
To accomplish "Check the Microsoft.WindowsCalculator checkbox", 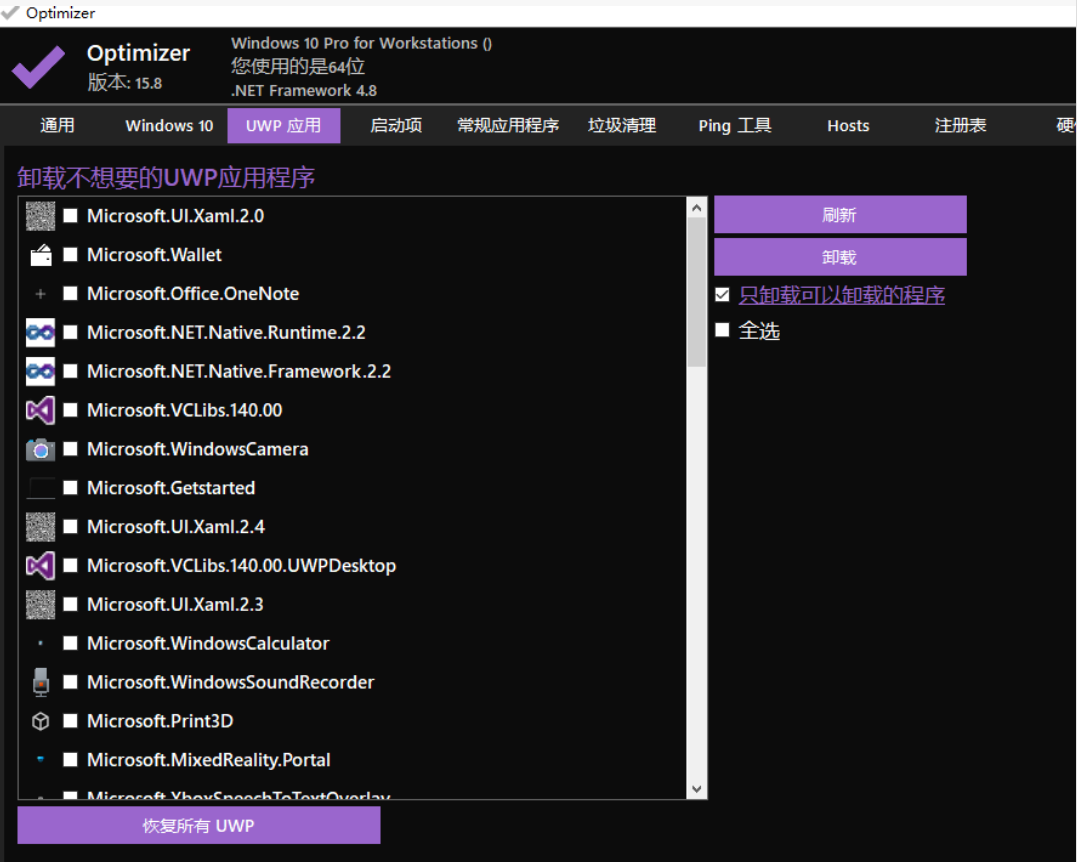I will [70, 644].
